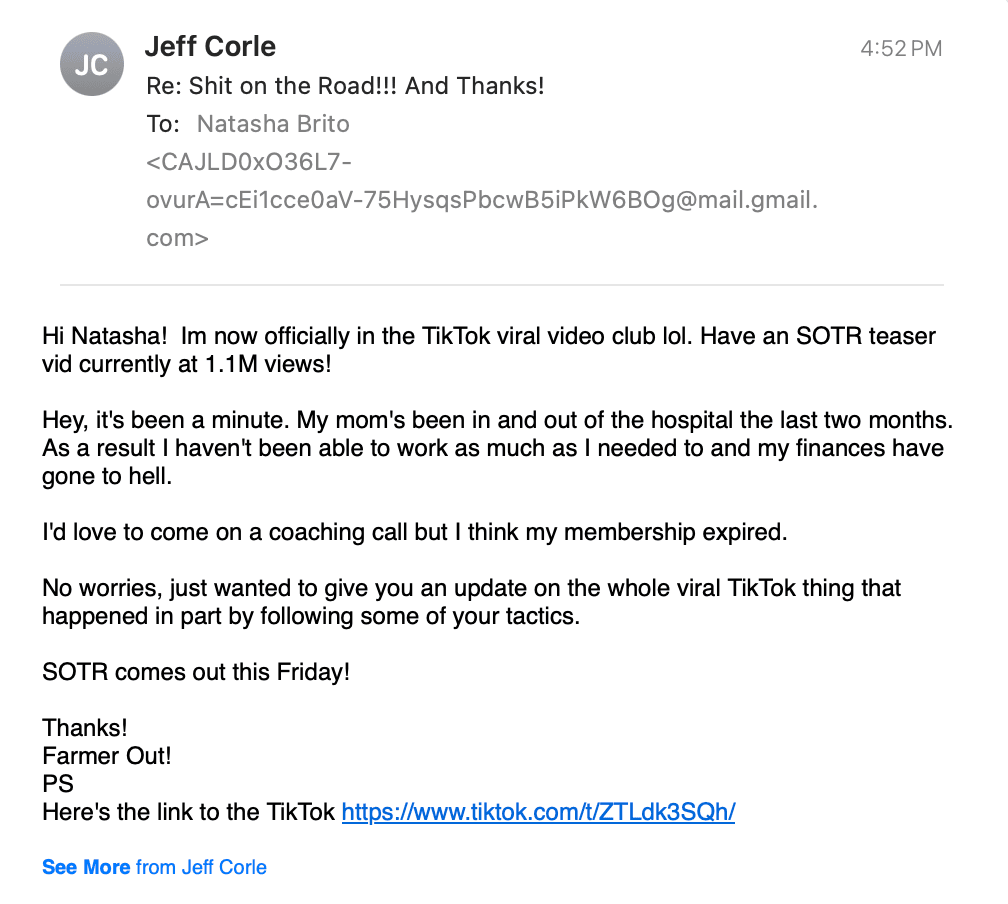This screenshot has width=1008, height=904.
Task: Click the Farmer Out! signature line
Action: pyautogui.click(x=107, y=756)
